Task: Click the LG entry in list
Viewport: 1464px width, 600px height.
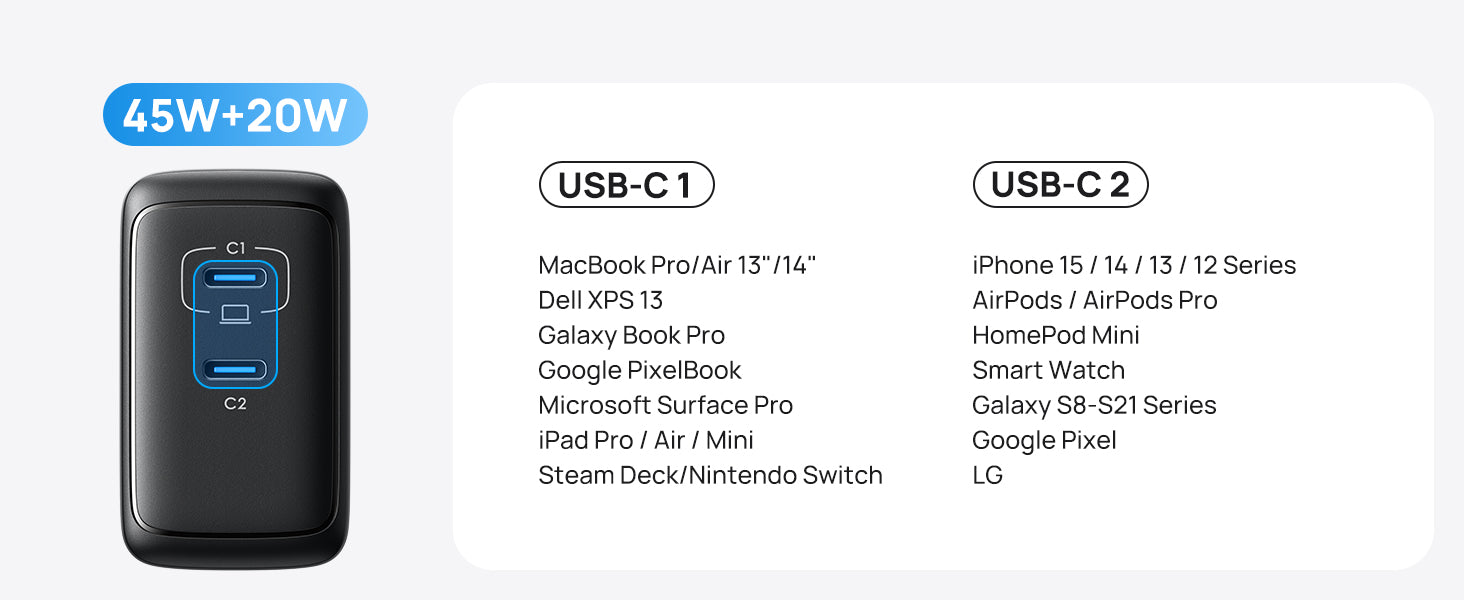Action: point(987,475)
